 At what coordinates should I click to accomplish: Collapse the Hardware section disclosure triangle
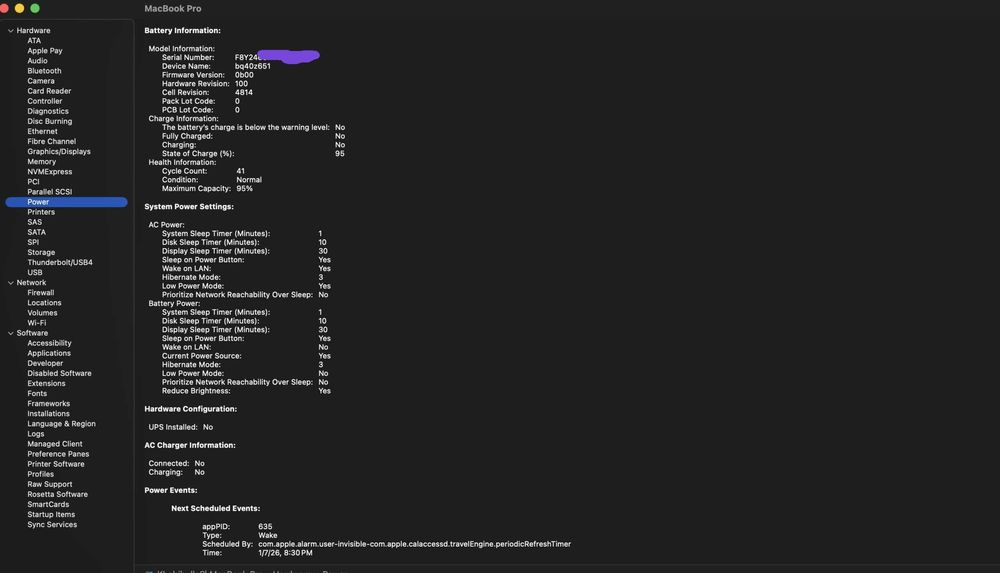[11, 31]
